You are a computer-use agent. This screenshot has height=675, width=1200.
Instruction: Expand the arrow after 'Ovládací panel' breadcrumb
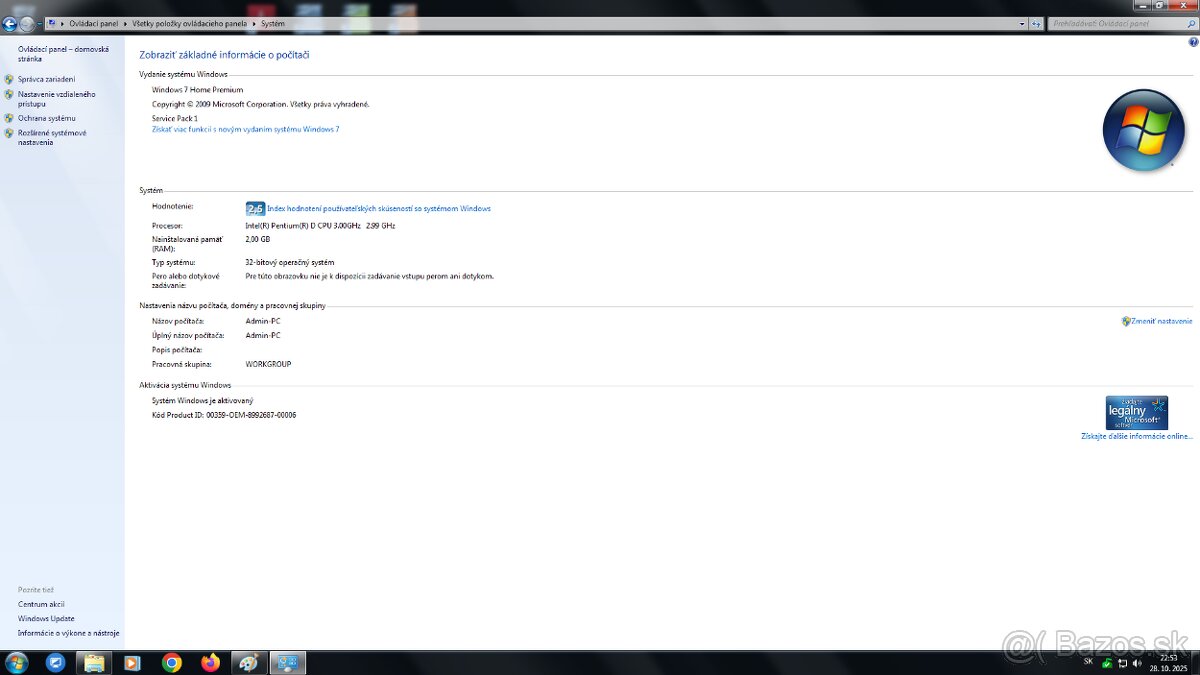tap(124, 23)
